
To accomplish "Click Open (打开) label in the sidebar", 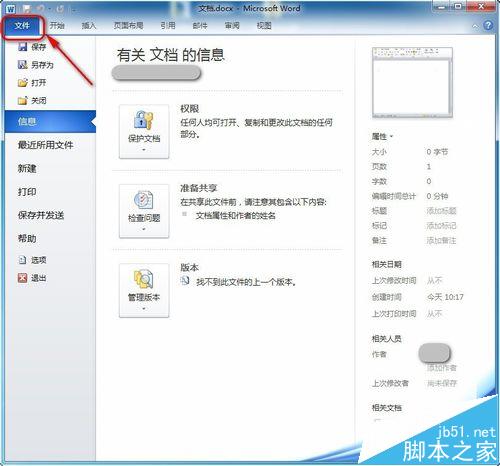I will [39, 83].
